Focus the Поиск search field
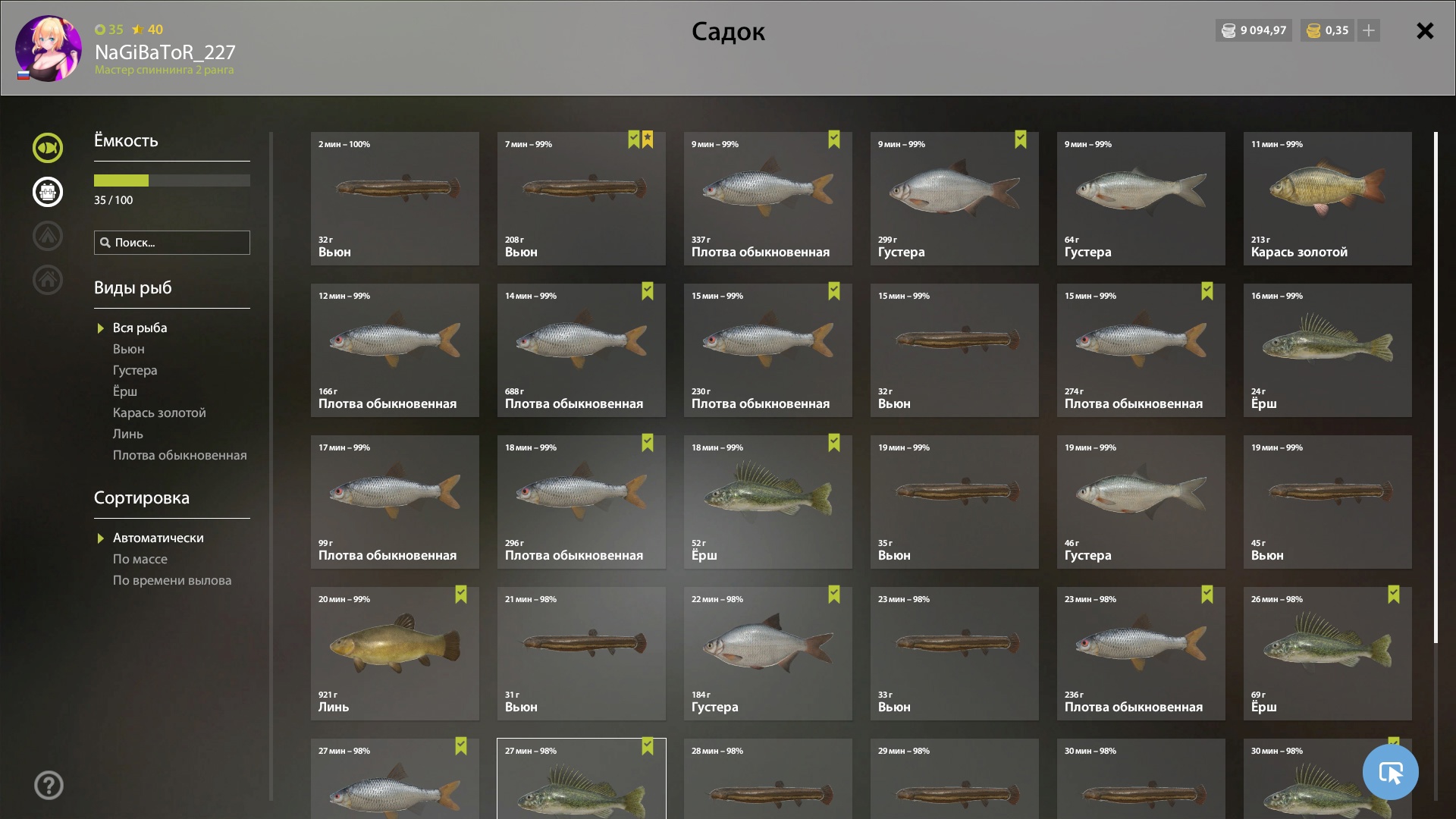The height and width of the screenshot is (819, 1456). click(171, 243)
